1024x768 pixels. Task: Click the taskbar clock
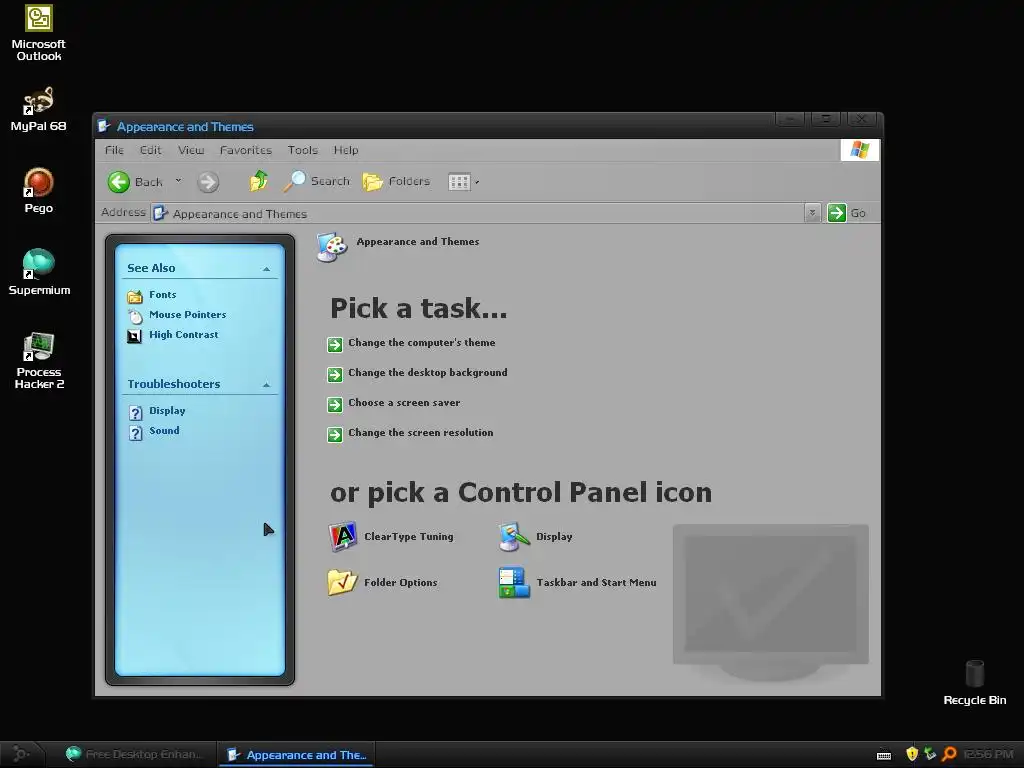pyautogui.click(x=989, y=754)
